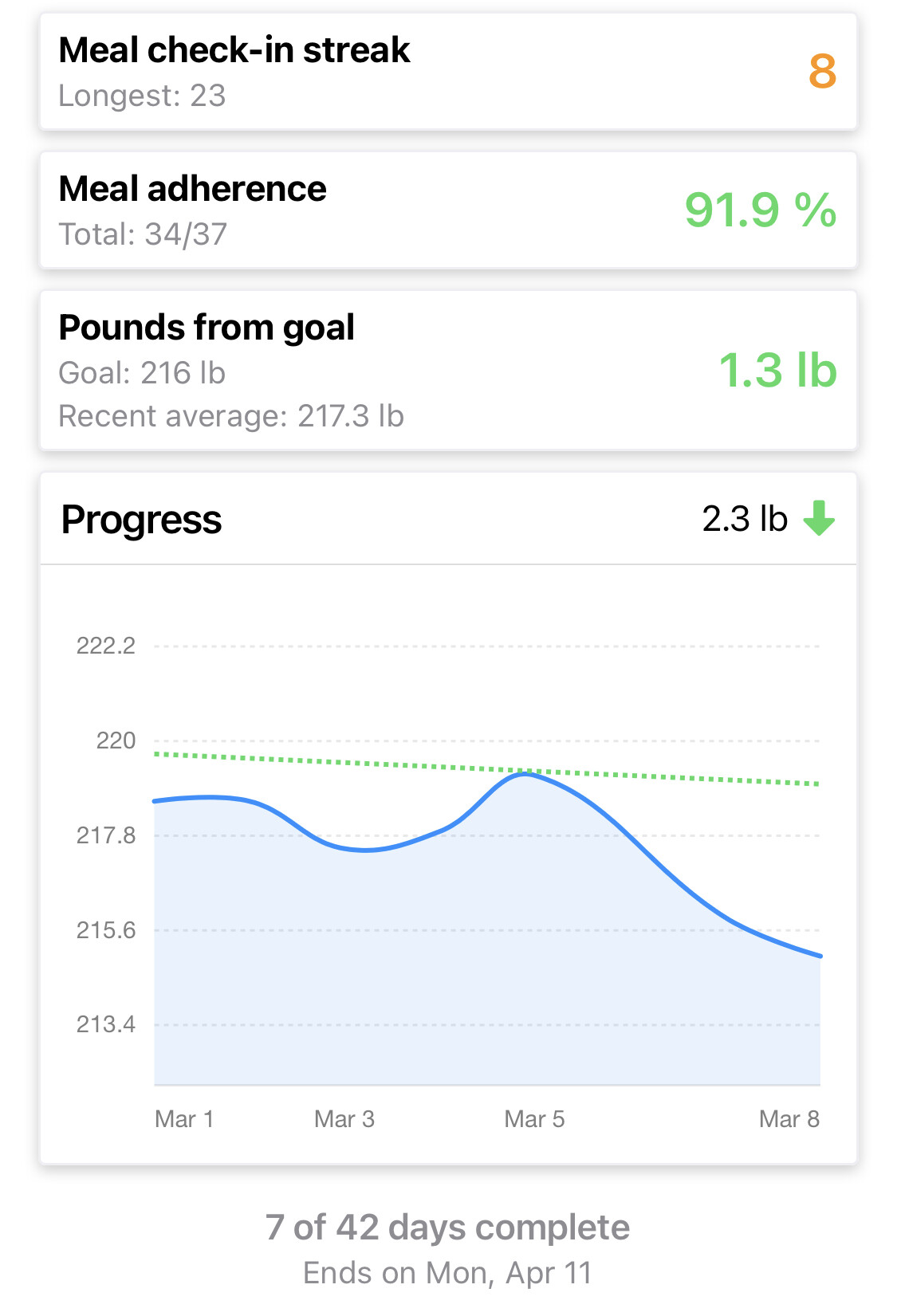Click the Progress chart header
Viewport: 897px width, 1316px height.
(x=141, y=520)
